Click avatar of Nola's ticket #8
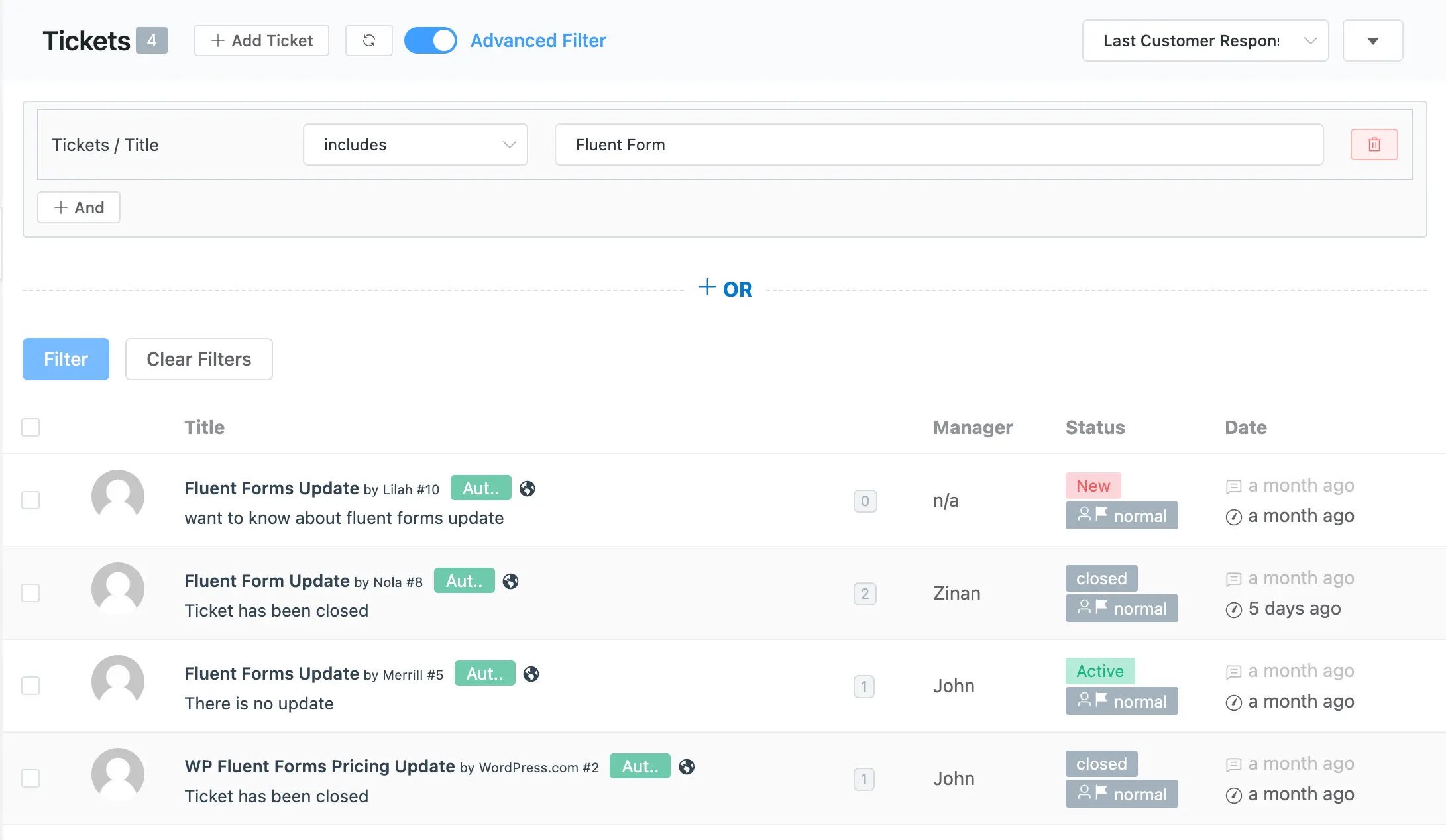Image resolution: width=1446 pixels, height=840 pixels. tap(118, 589)
